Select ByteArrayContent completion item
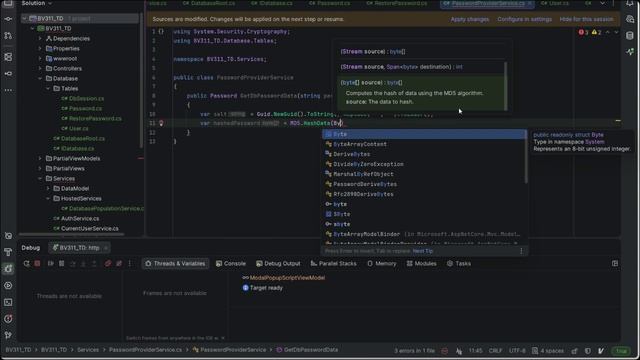The image size is (640, 360). pos(424,144)
